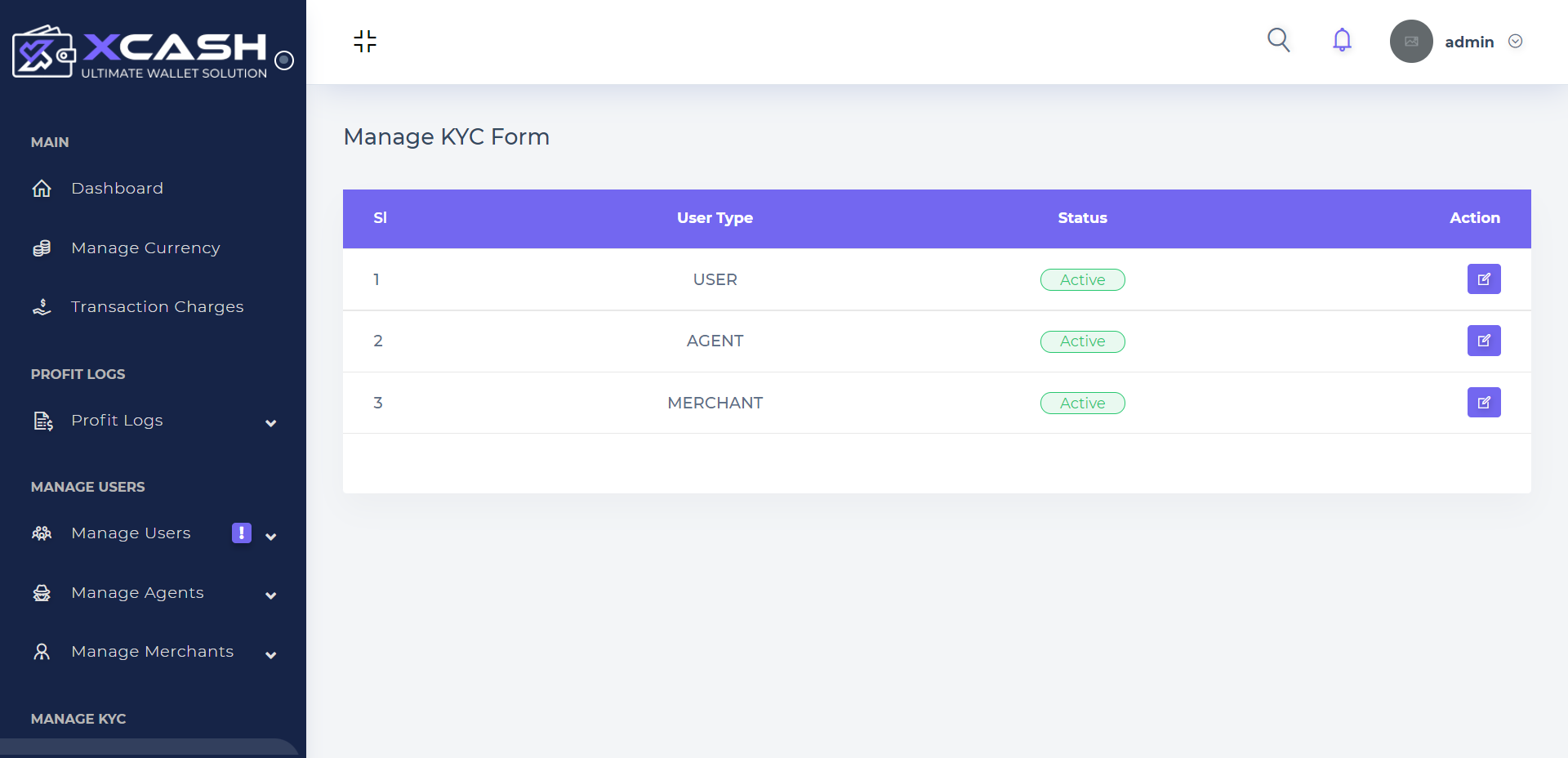Expand the Profit Logs submenu
Screen dimensions: 1568x758
click(x=271, y=423)
